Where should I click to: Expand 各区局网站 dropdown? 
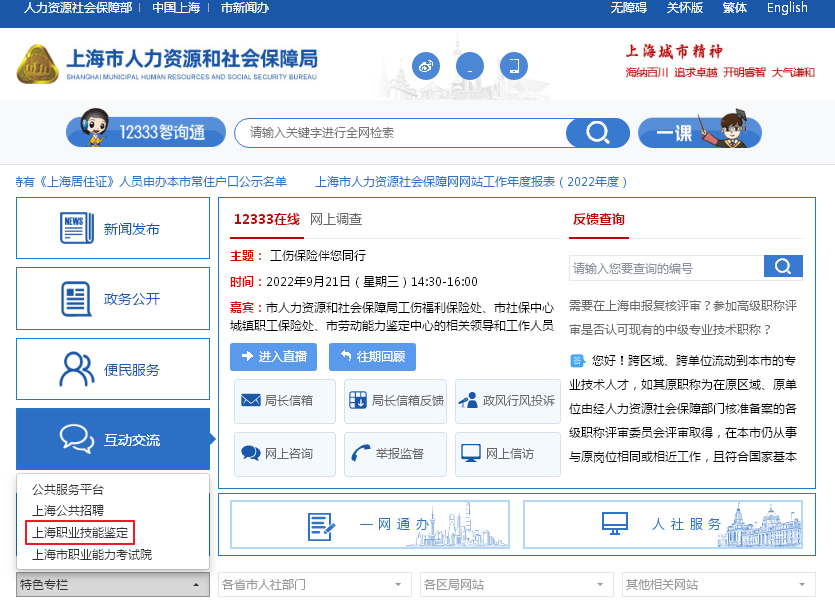click(x=517, y=585)
